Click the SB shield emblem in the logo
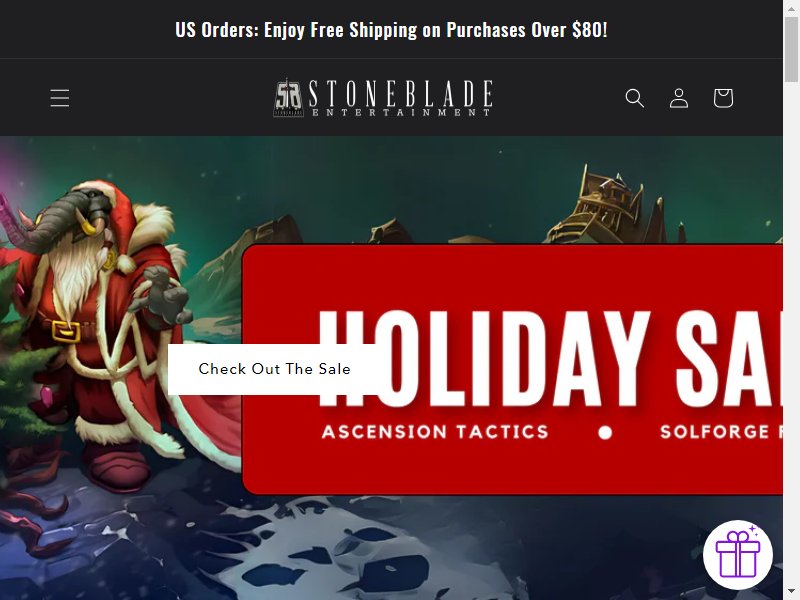This screenshot has height=600, width=800. click(289, 97)
